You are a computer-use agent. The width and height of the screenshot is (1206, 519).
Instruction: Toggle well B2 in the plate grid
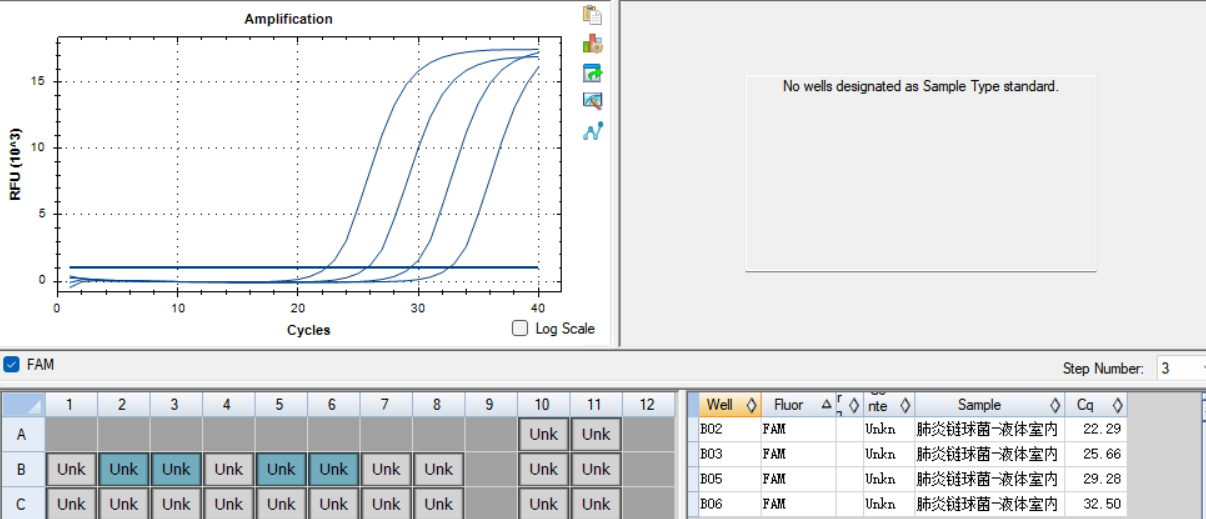(x=124, y=469)
